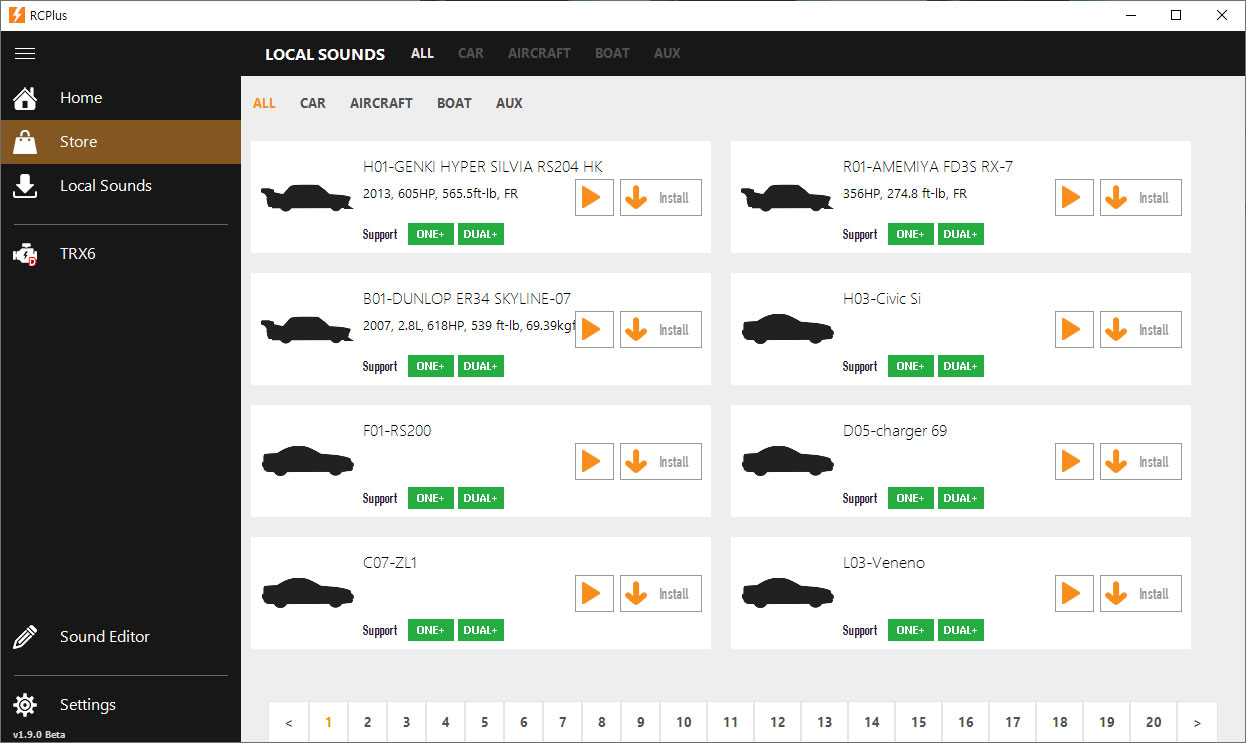This screenshot has height=743, width=1246.
Task: Open TRX6 device in the sidebar
Action: point(120,254)
